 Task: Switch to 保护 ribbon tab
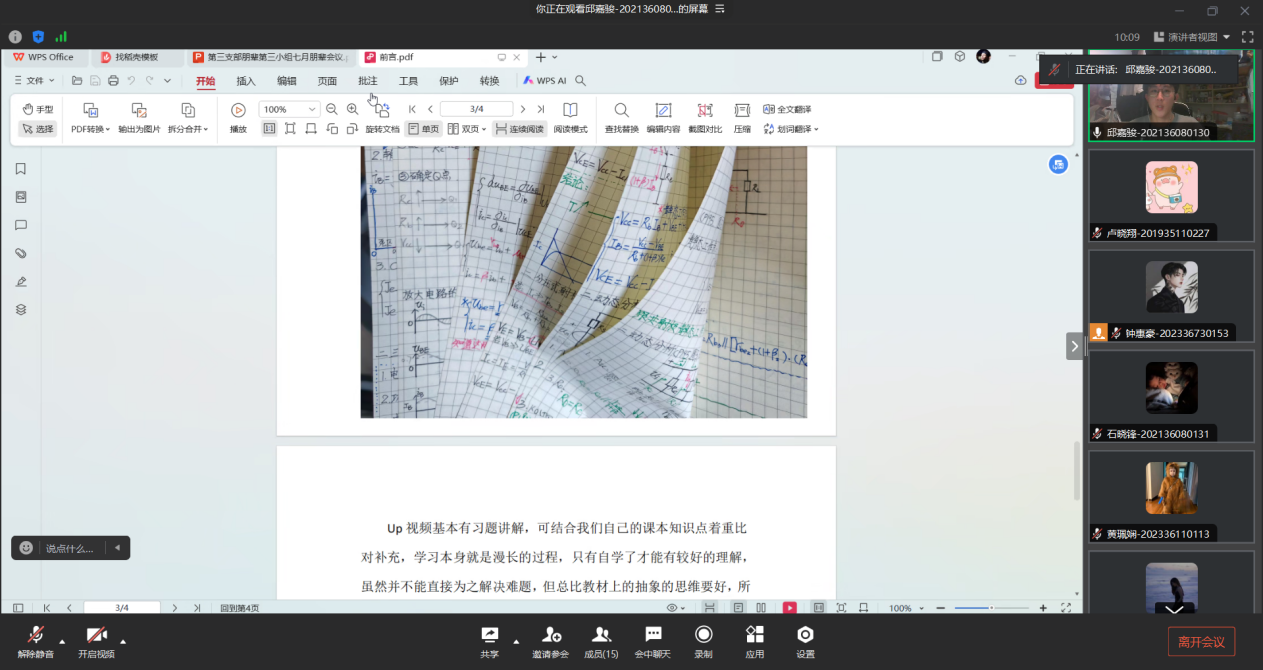coord(449,81)
